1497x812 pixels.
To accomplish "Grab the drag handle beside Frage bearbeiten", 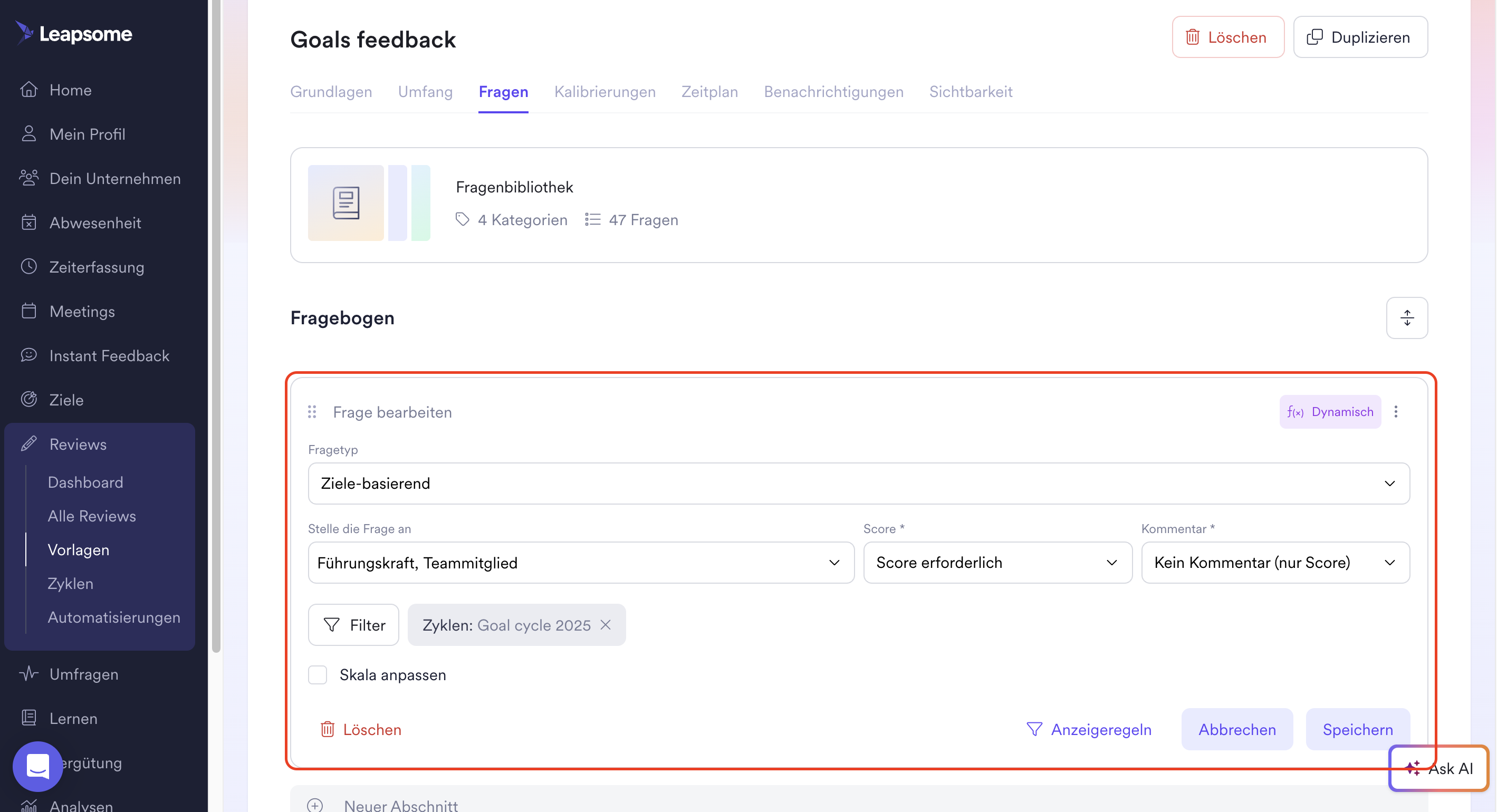I will 312,412.
